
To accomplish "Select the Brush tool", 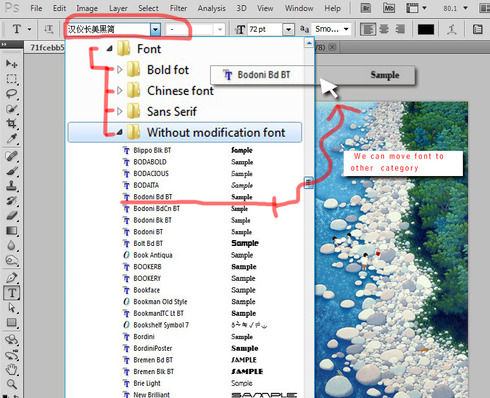I will pyautogui.click(x=11, y=171).
